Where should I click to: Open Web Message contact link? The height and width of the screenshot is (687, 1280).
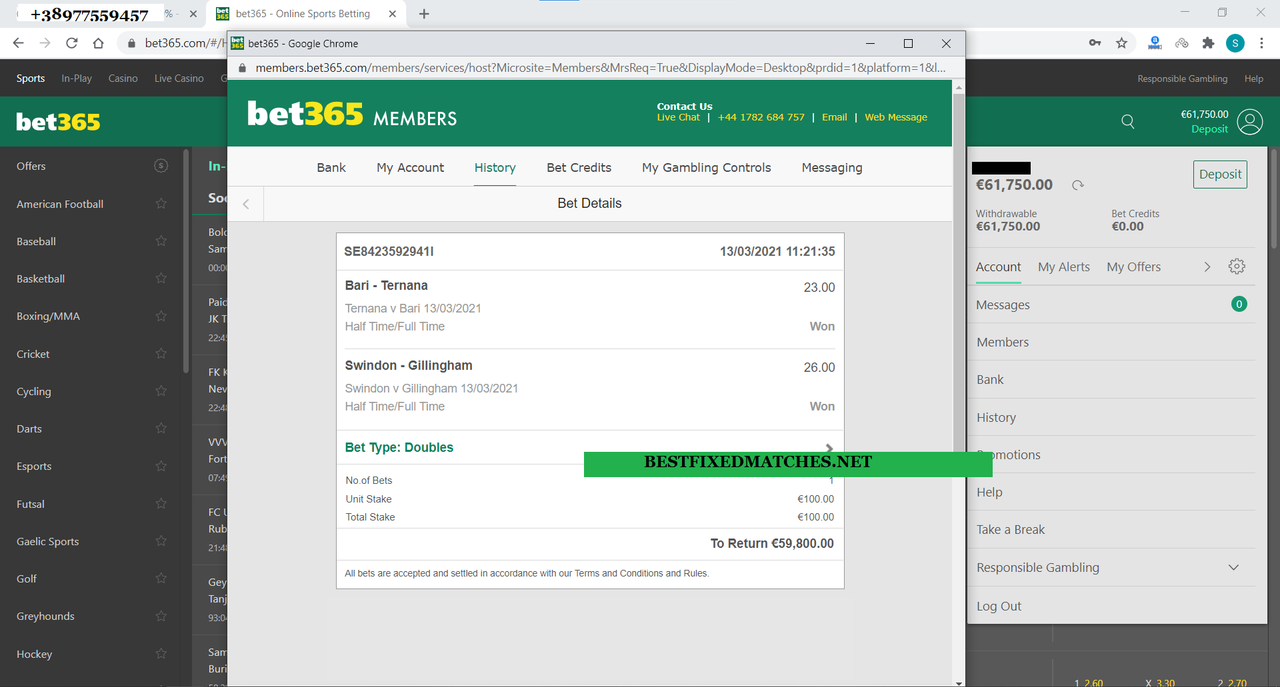896,117
